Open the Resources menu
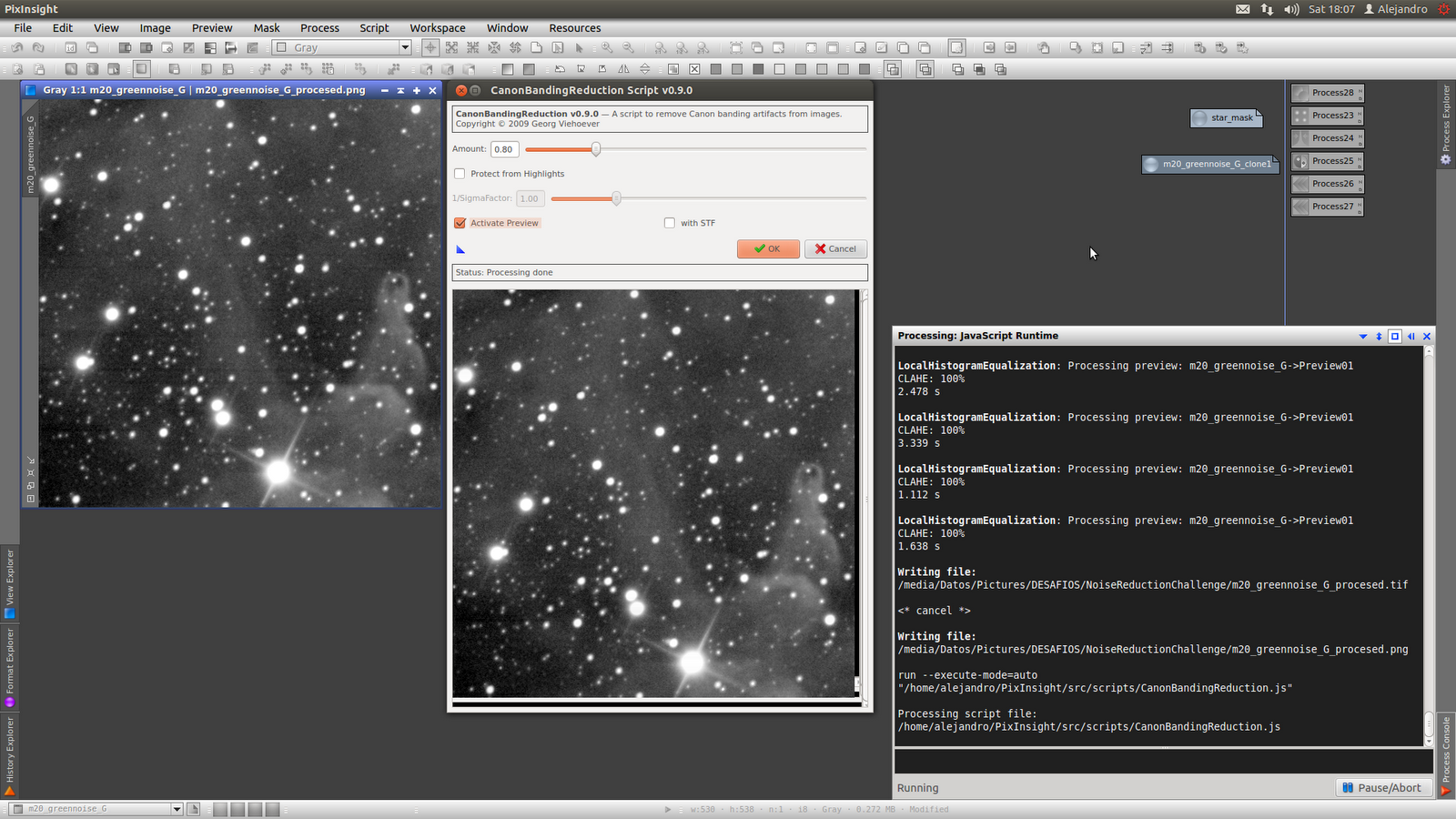The image size is (1456, 819). pos(575,28)
